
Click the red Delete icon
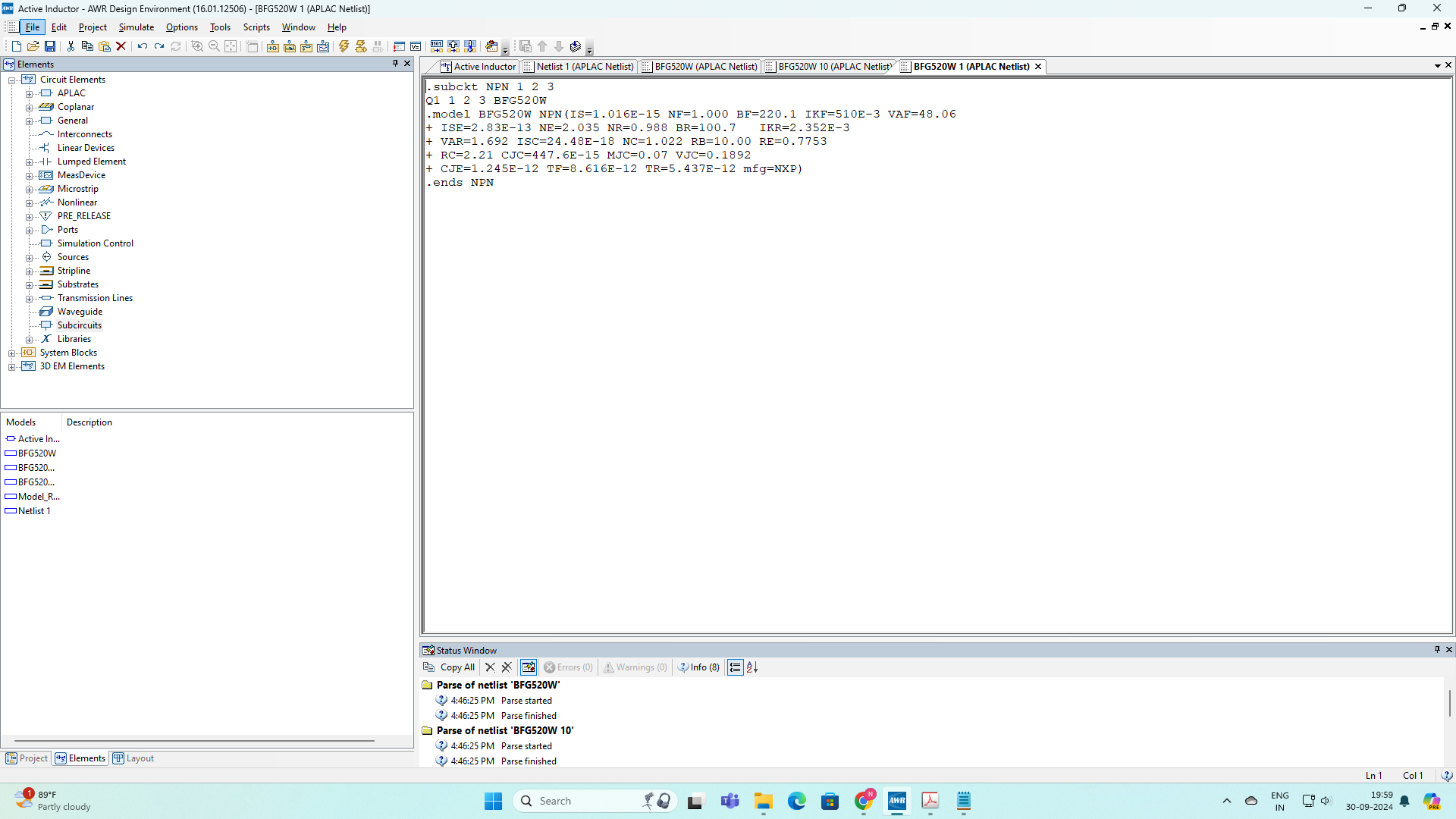tap(121, 46)
